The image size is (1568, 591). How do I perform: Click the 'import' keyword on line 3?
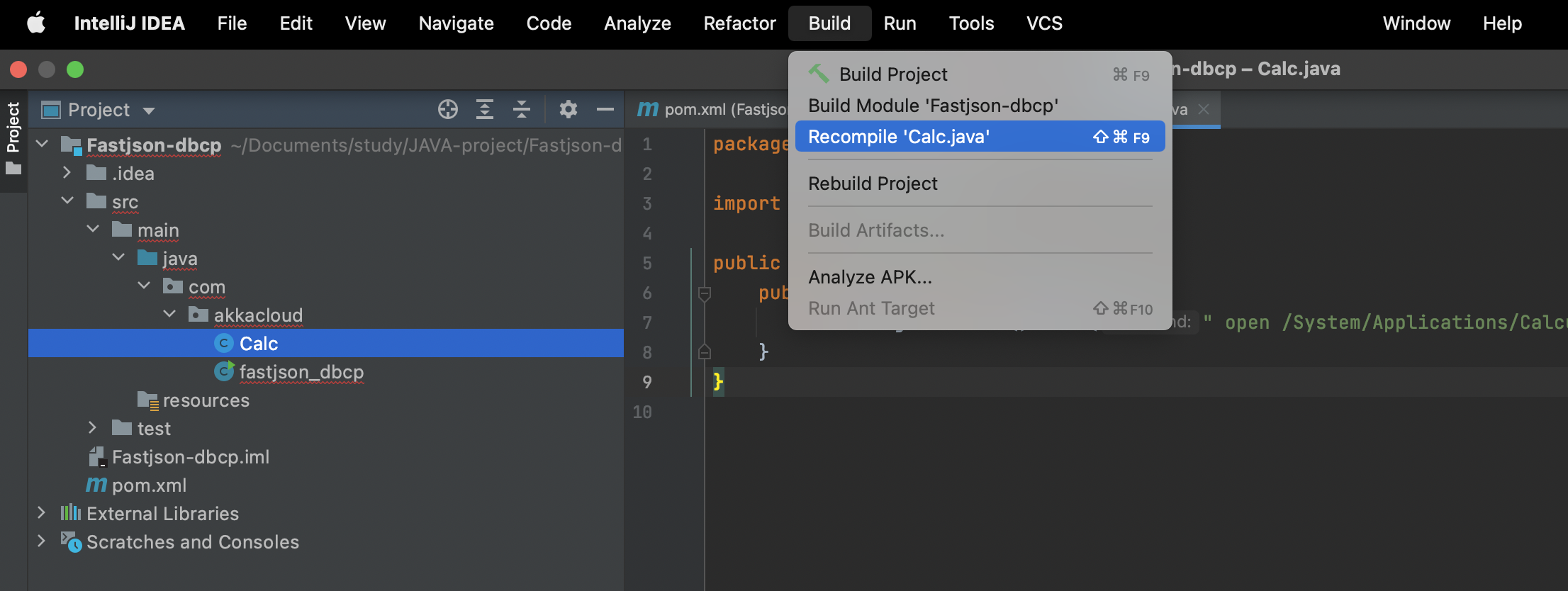[x=746, y=203]
